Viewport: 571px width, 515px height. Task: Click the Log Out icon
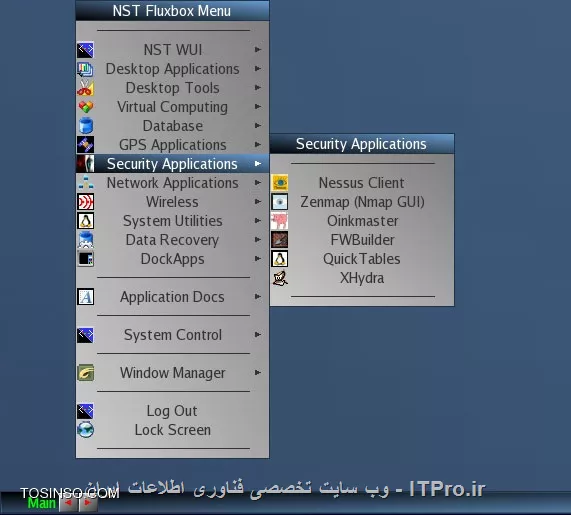[x=86, y=411]
